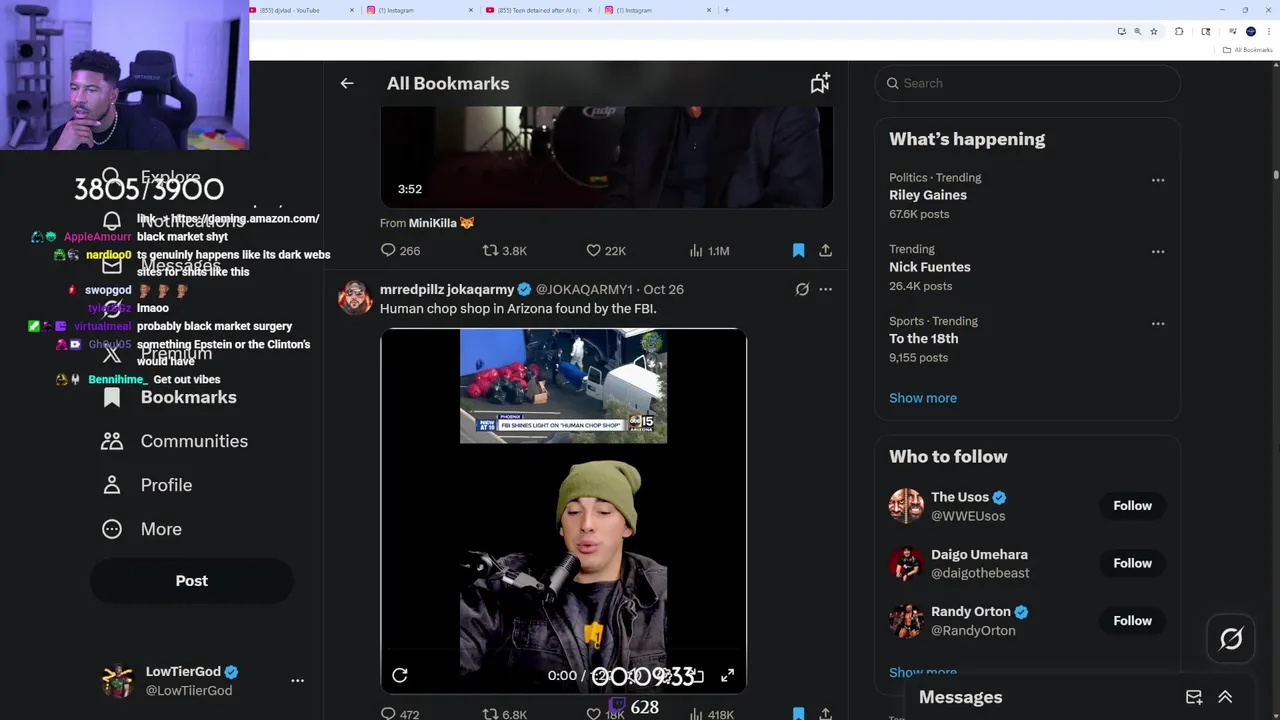
Task: Click the Post button
Action: [192, 581]
